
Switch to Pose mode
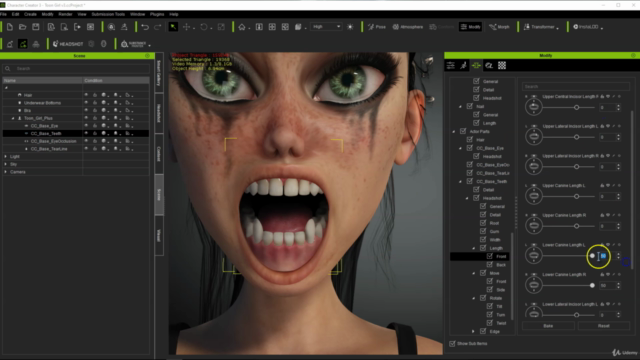[377, 27]
